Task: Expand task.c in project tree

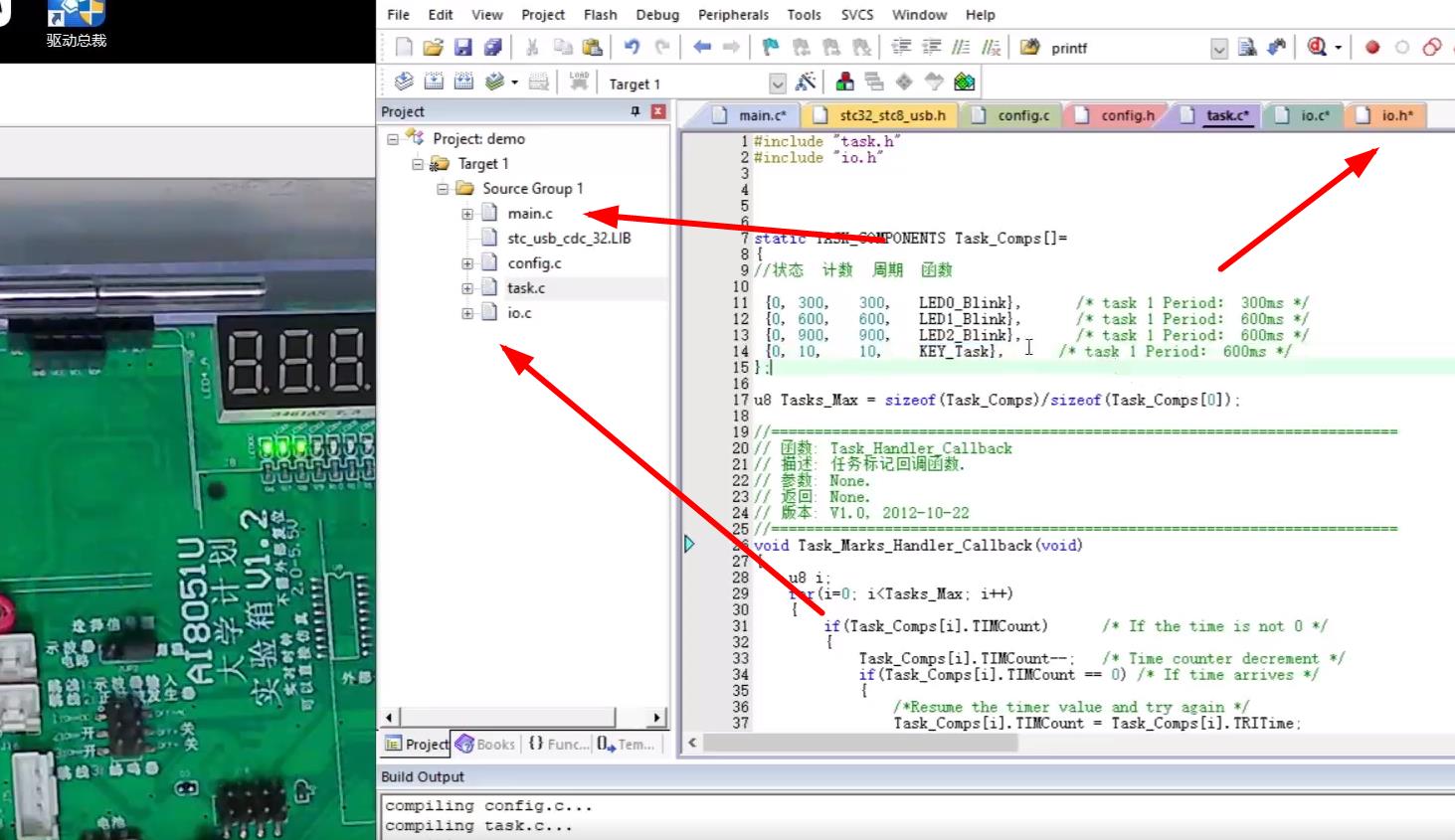Action: tap(467, 288)
